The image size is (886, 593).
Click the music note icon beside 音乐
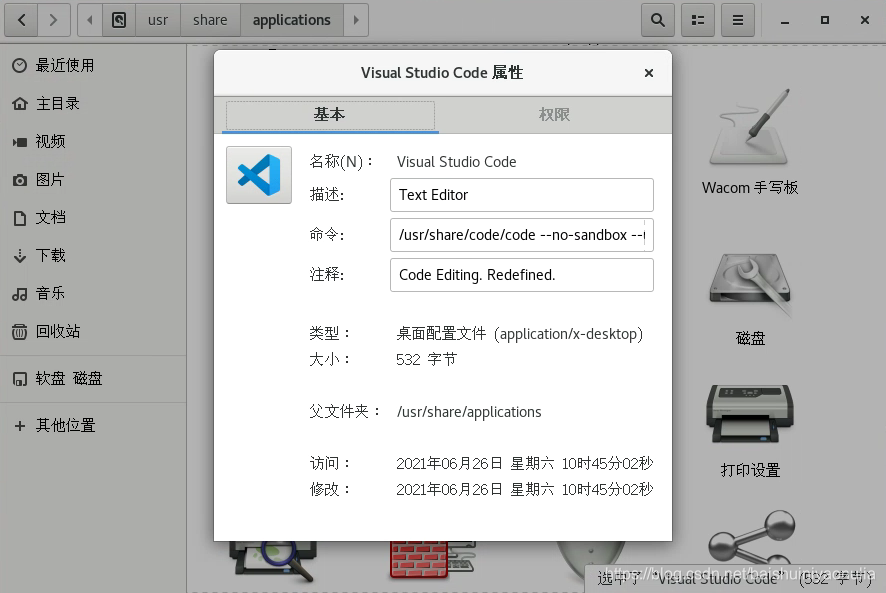click(x=20, y=294)
